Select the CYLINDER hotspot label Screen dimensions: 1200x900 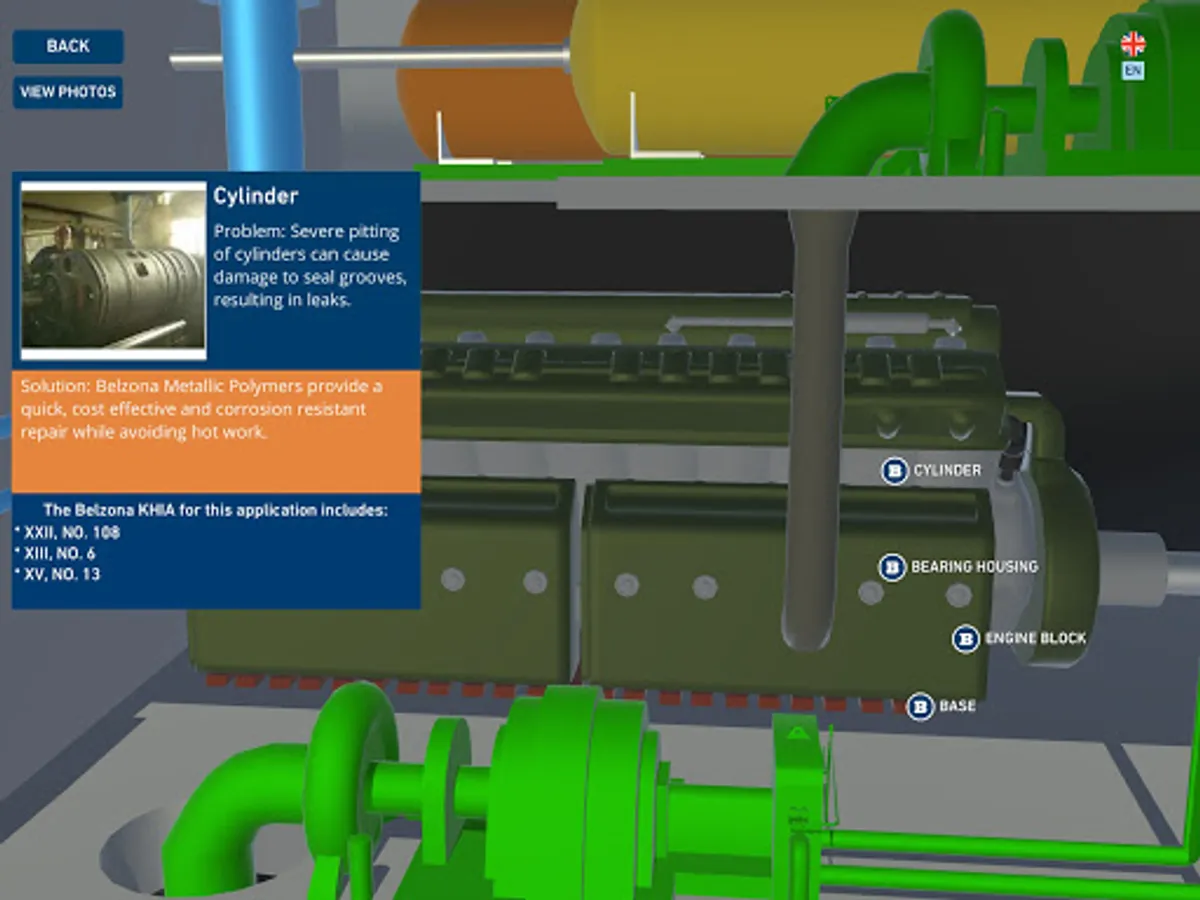[x=947, y=470]
